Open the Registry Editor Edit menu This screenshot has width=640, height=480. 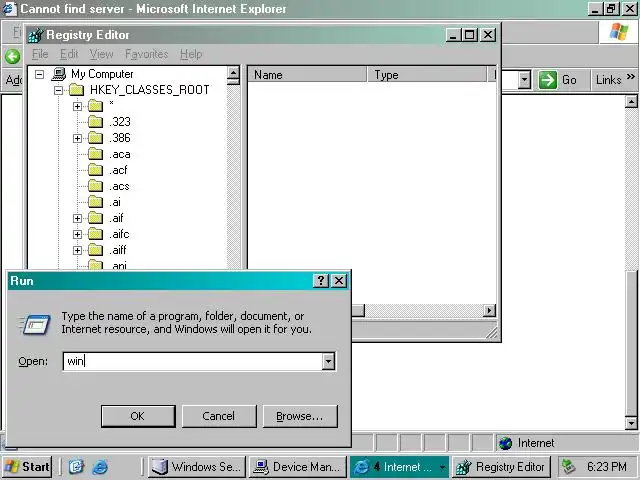tap(69, 54)
